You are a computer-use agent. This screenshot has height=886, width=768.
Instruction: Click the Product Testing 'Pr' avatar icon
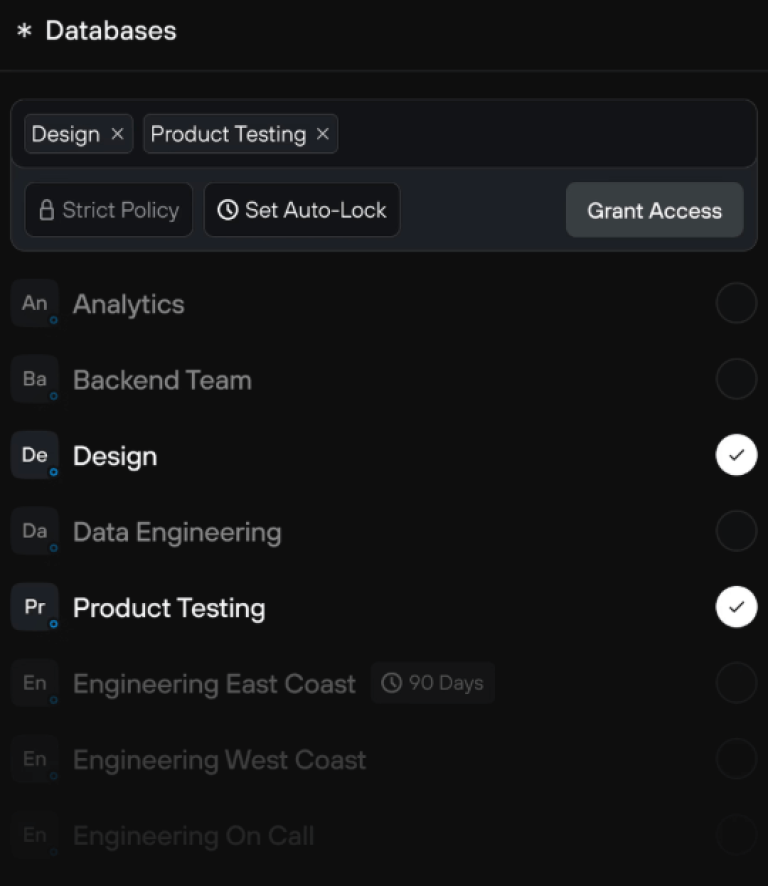(x=35, y=608)
